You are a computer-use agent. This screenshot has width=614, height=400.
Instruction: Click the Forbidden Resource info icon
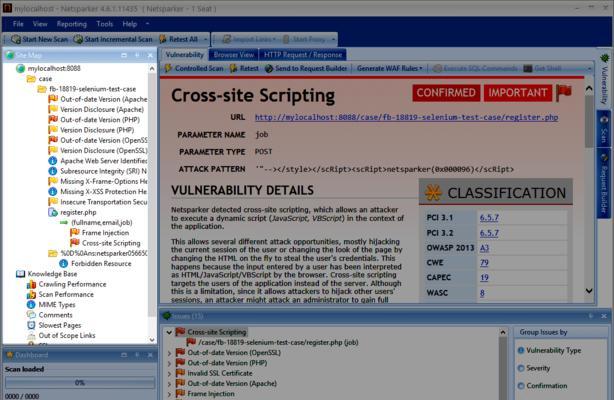tap(64, 264)
